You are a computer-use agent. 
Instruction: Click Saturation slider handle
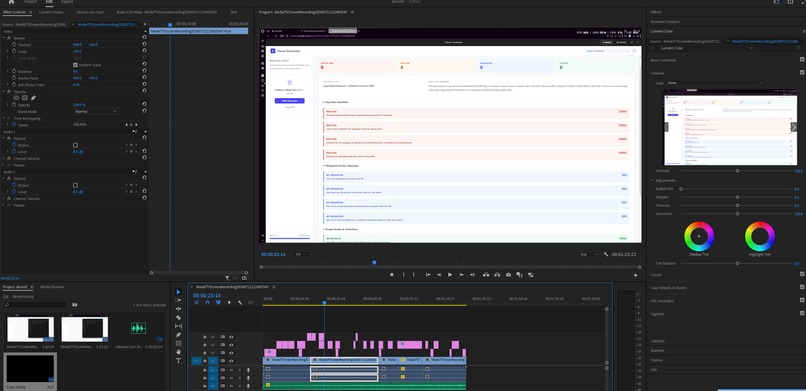tap(737, 213)
